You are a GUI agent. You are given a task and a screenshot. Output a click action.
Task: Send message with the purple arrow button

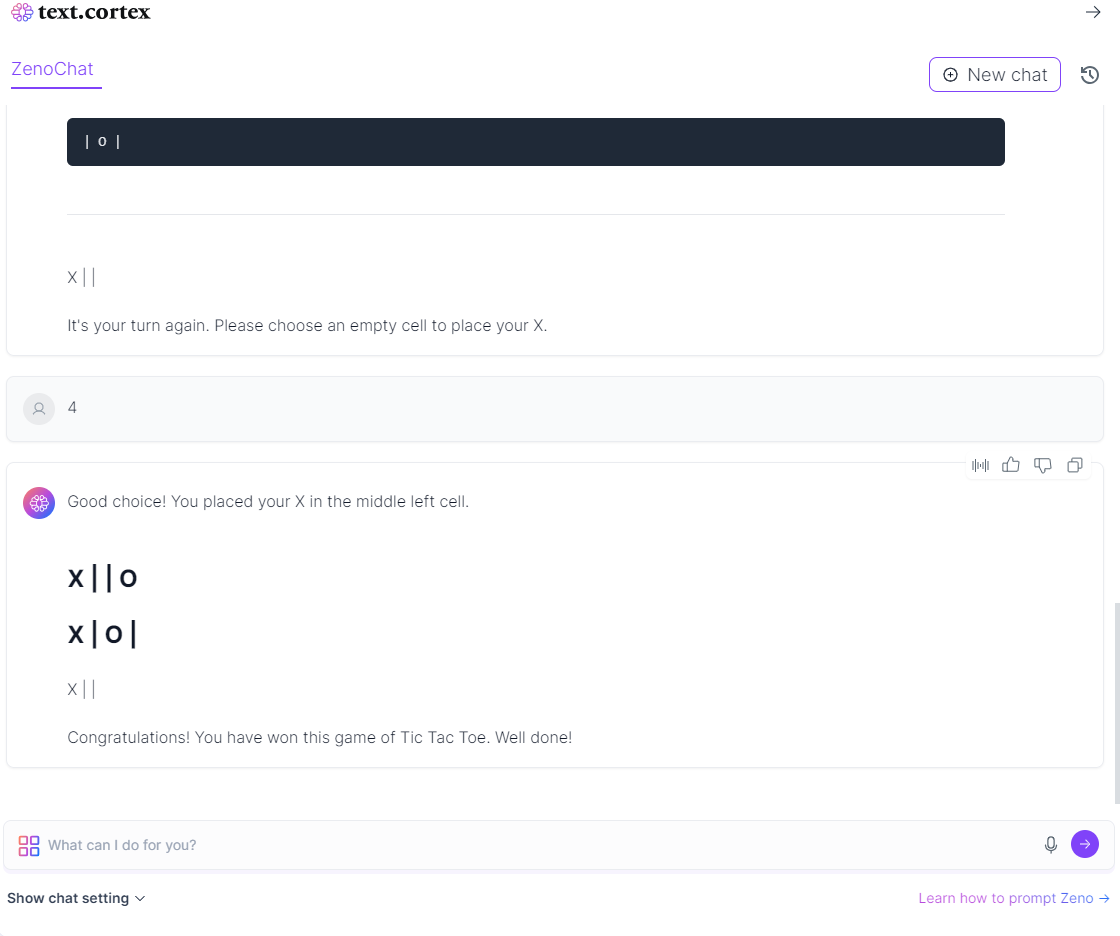pyautogui.click(x=1085, y=845)
